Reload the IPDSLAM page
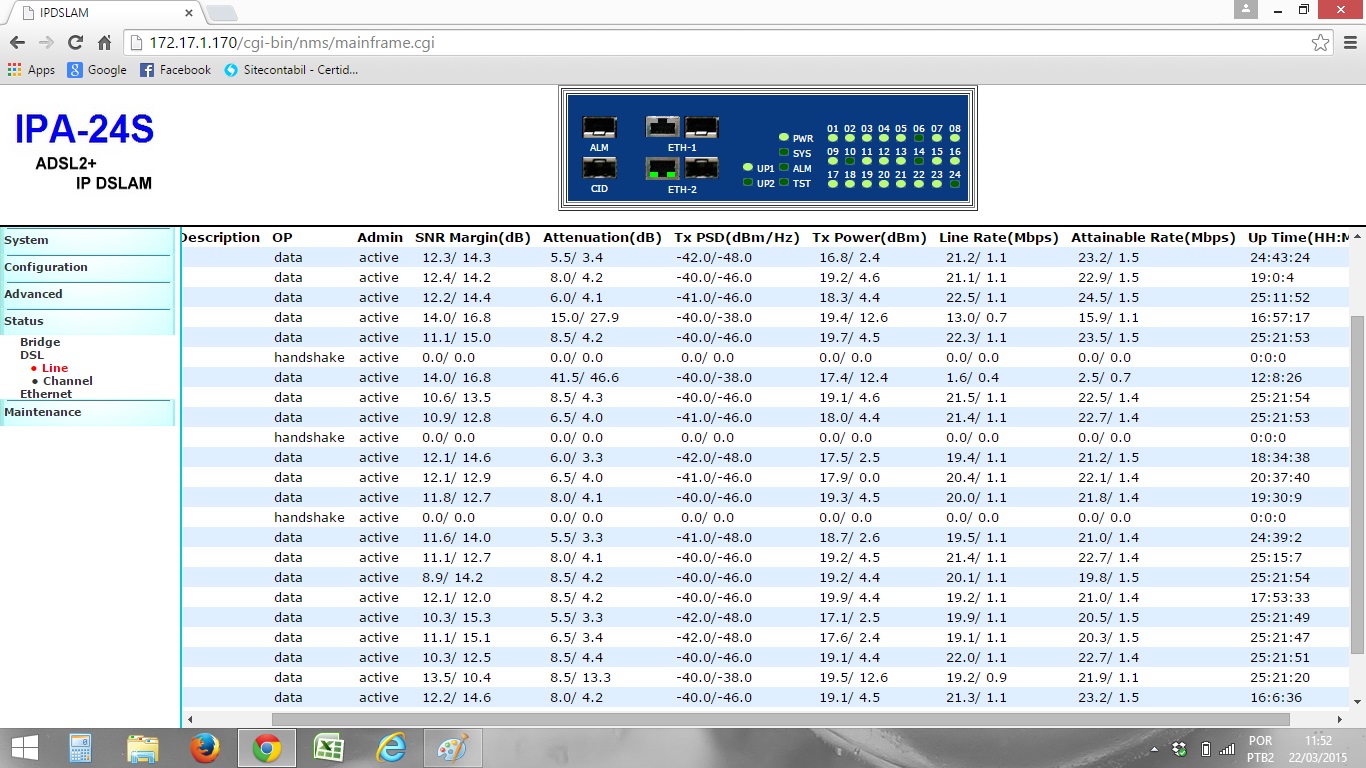Screen dimensions: 1366x768 coord(75,43)
